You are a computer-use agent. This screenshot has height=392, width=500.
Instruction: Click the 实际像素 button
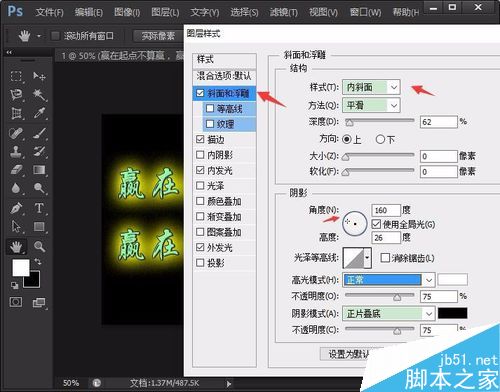coord(158,36)
